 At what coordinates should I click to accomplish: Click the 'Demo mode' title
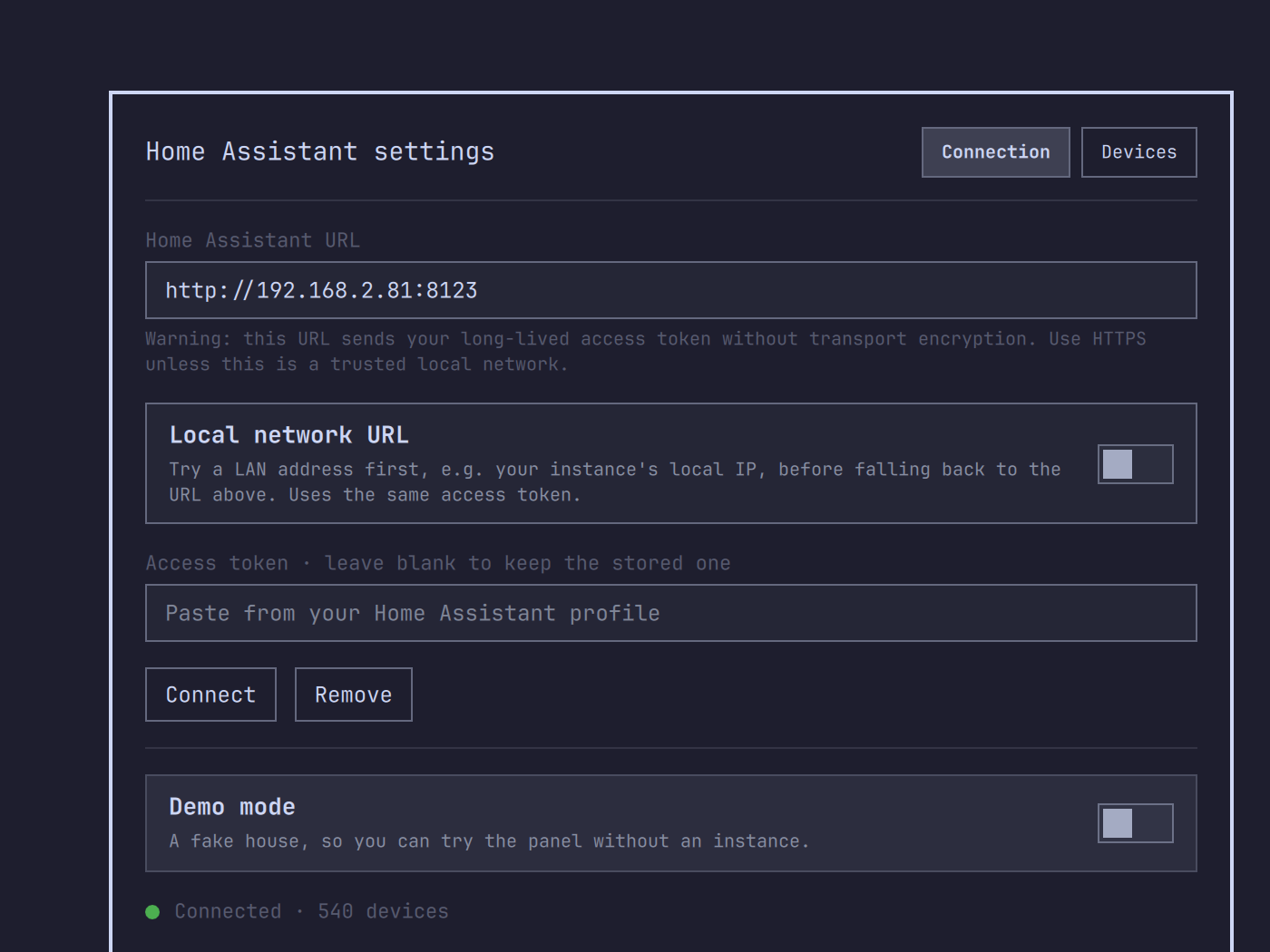(232, 807)
